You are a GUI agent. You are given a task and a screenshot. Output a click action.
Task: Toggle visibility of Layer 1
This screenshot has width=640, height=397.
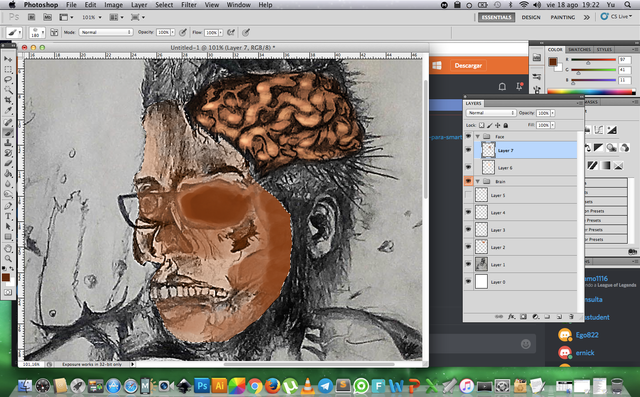[468, 264]
